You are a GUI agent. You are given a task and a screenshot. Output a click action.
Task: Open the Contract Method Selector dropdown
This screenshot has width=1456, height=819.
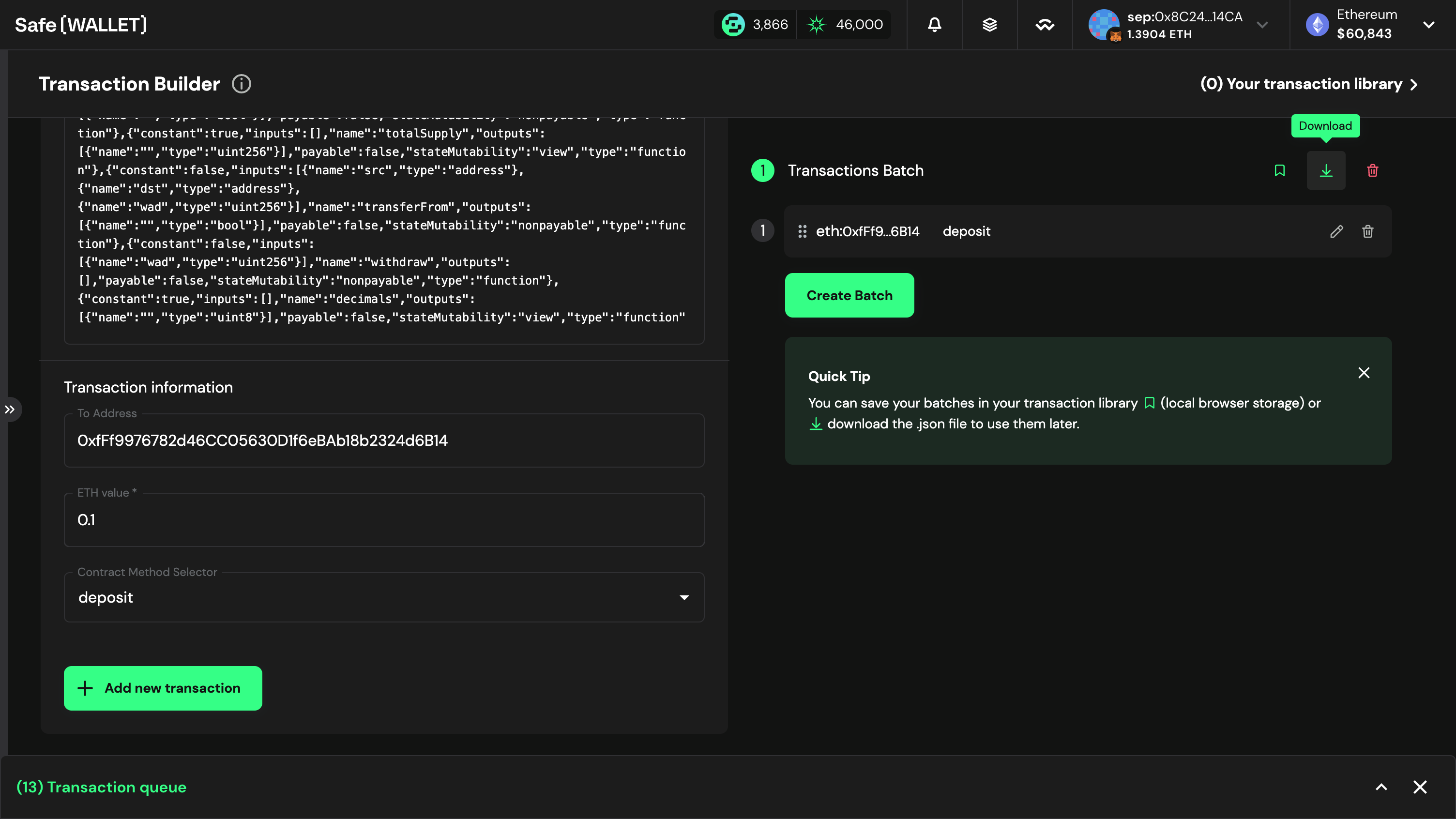pyautogui.click(x=384, y=597)
